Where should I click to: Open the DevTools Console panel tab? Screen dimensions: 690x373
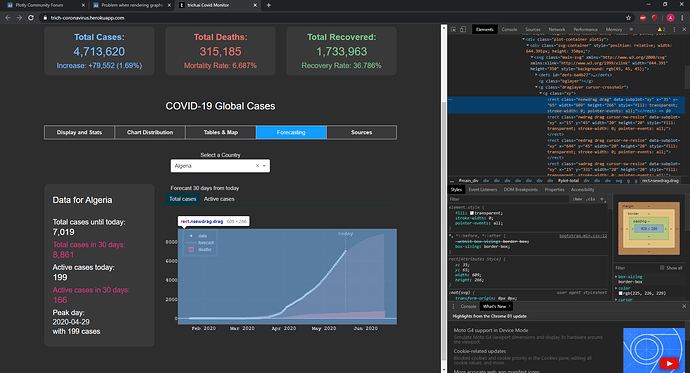509,29
